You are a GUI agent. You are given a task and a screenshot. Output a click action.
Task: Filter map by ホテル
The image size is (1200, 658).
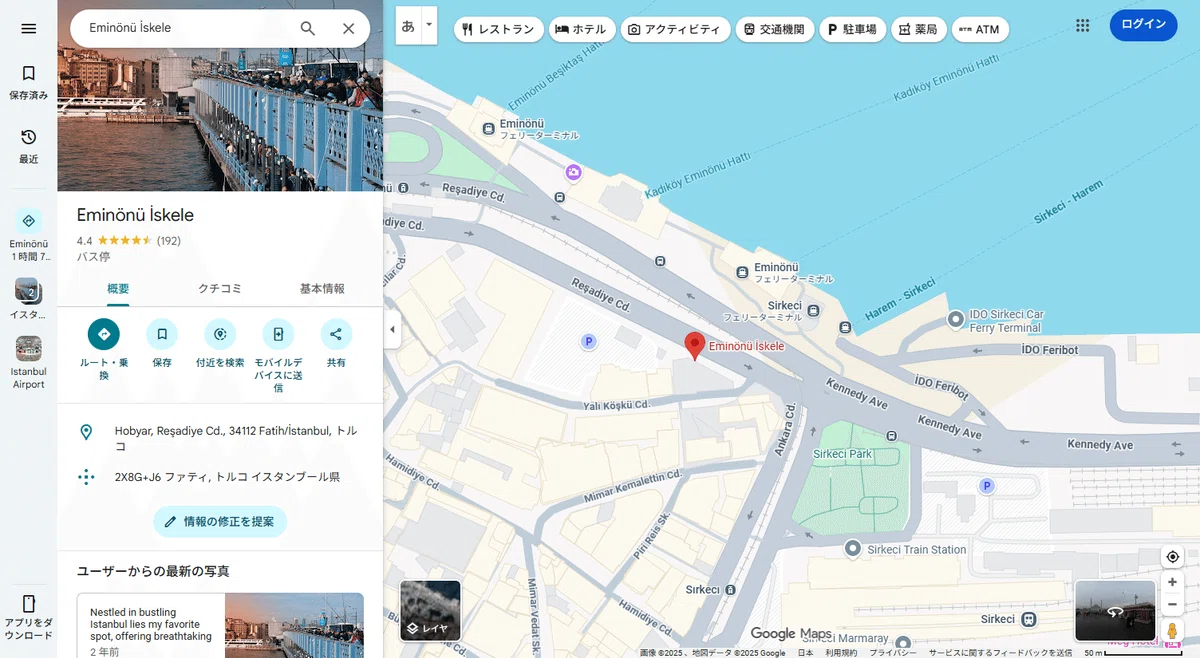point(580,30)
